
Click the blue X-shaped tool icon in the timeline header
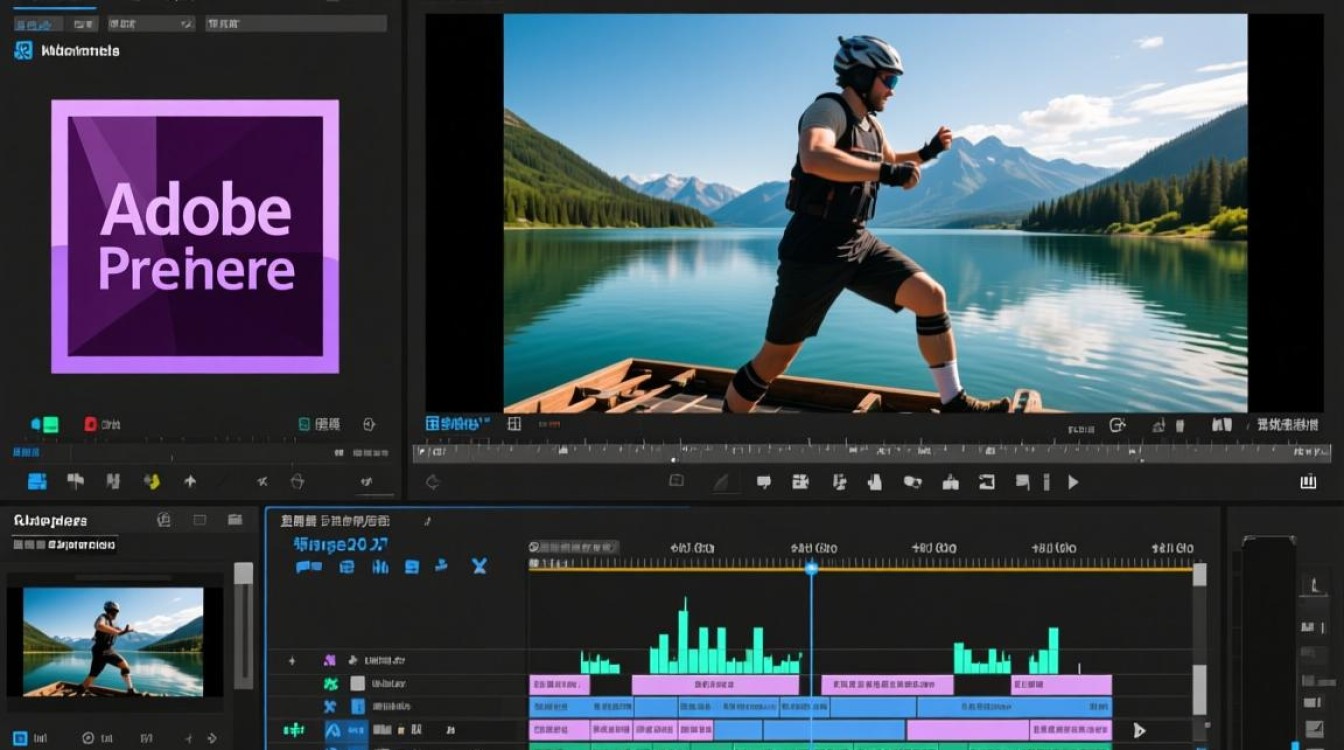479,567
